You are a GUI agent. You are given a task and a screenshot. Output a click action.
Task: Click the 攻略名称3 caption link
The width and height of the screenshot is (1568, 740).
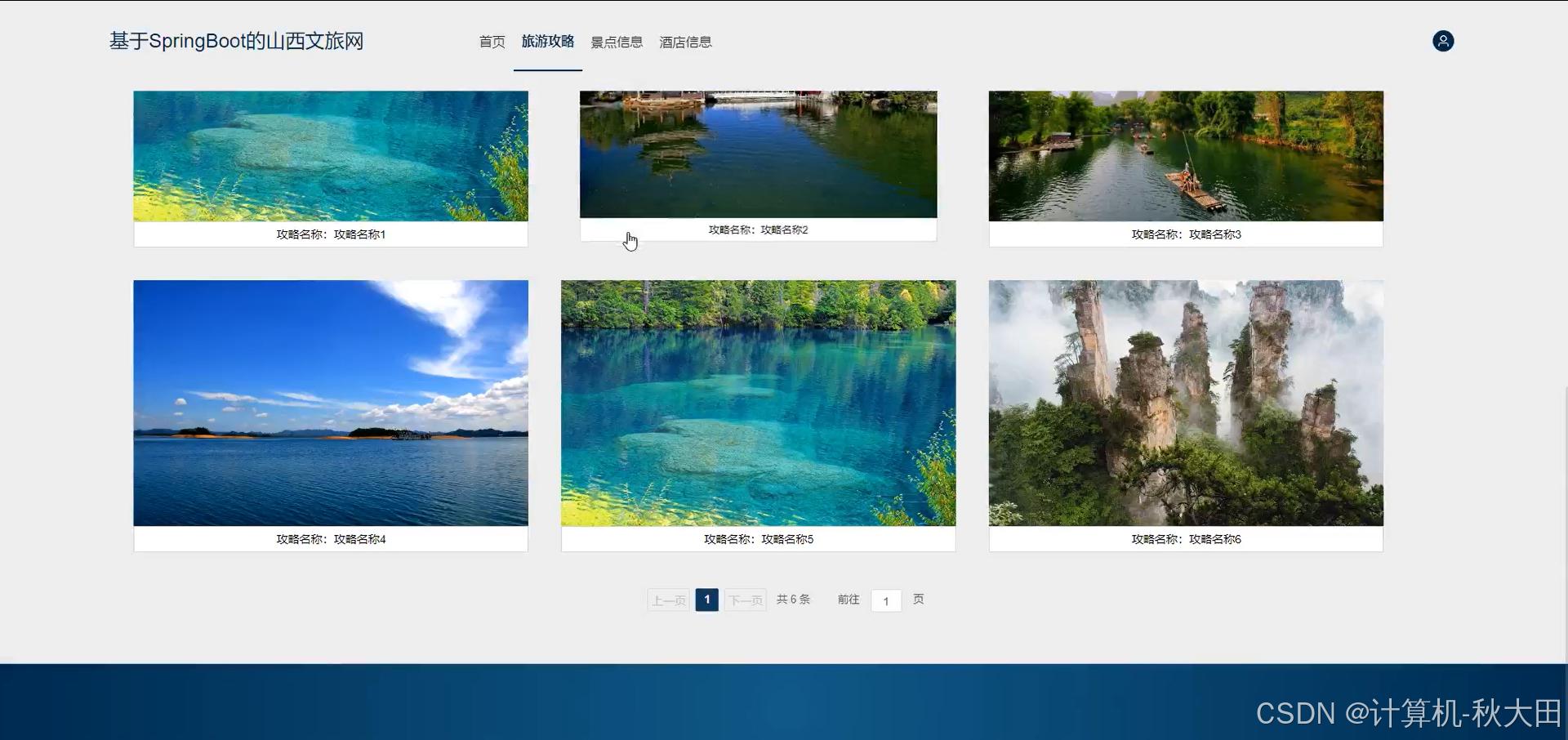tap(1186, 234)
